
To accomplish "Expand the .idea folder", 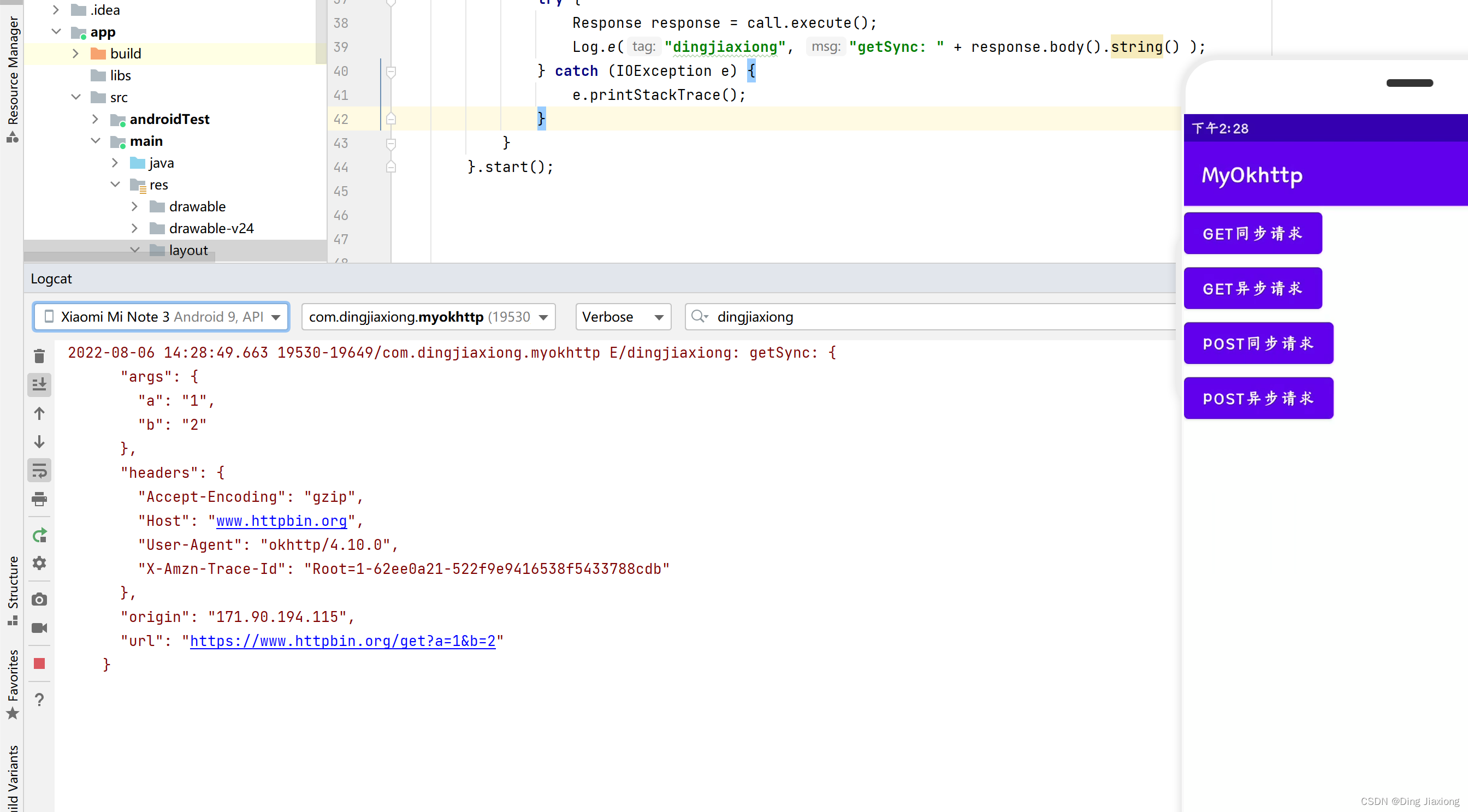I will [55, 10].
